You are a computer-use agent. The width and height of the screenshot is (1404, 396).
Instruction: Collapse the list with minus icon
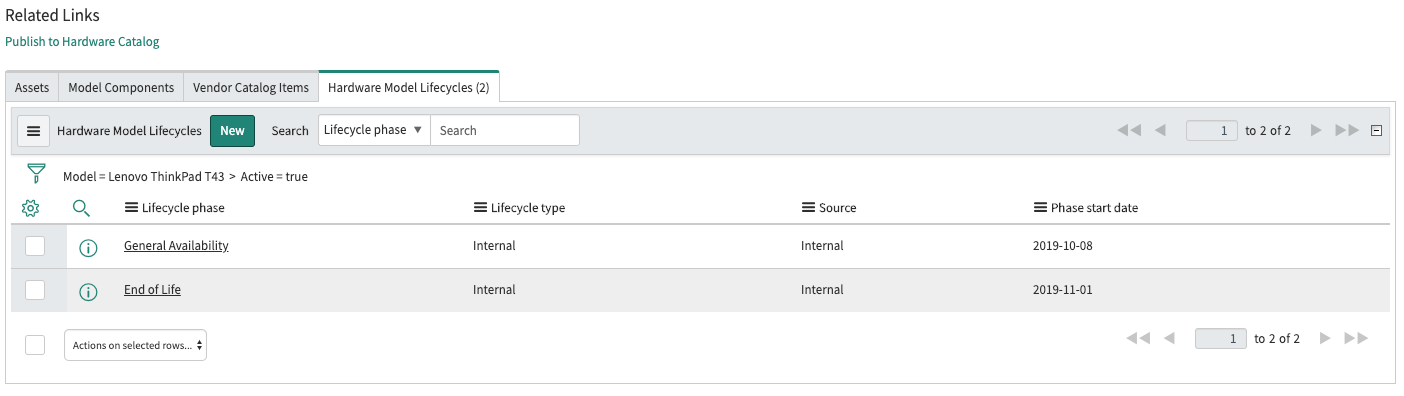pyautogui.click(x=1376, y=131)
